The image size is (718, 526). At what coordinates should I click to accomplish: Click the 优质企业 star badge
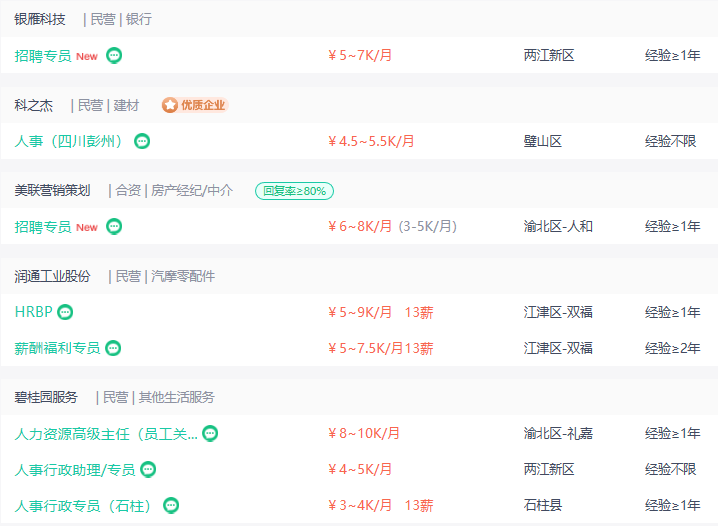coord(195,105)
